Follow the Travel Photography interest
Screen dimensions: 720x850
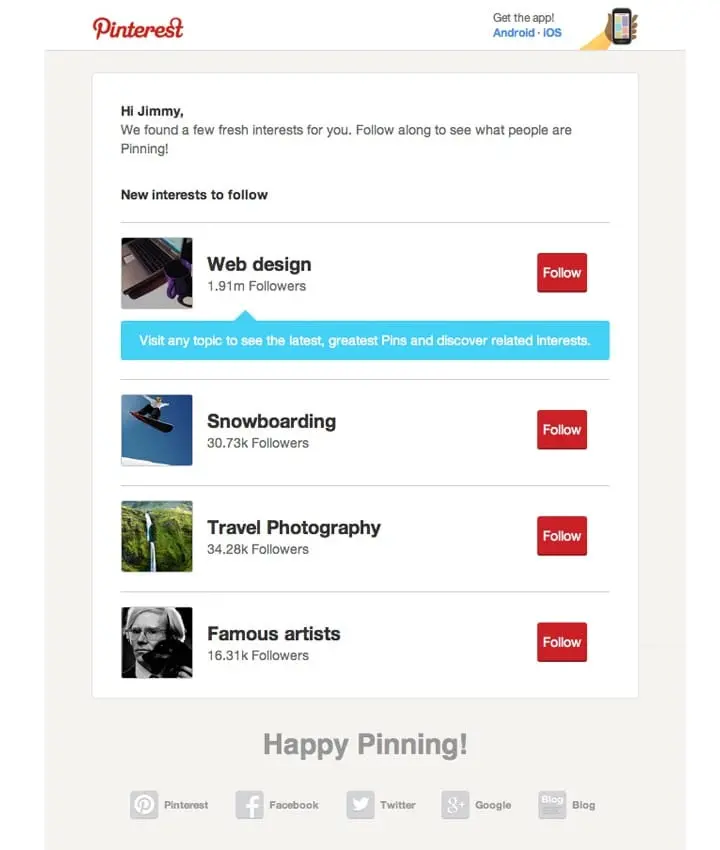pos(561,536)
